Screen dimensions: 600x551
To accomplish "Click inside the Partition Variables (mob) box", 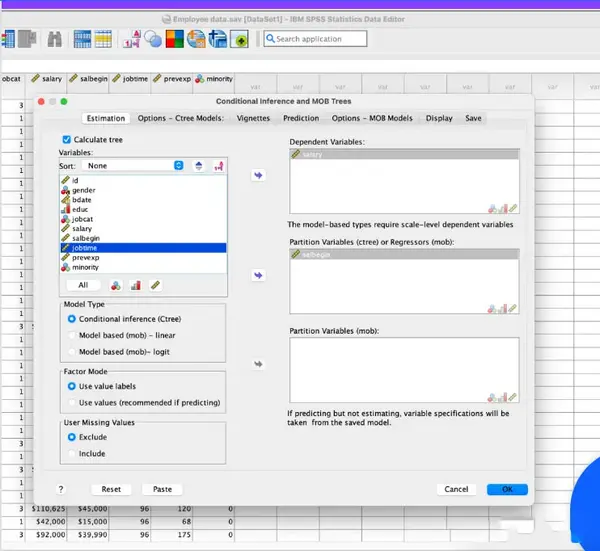I will click(404, 370).
